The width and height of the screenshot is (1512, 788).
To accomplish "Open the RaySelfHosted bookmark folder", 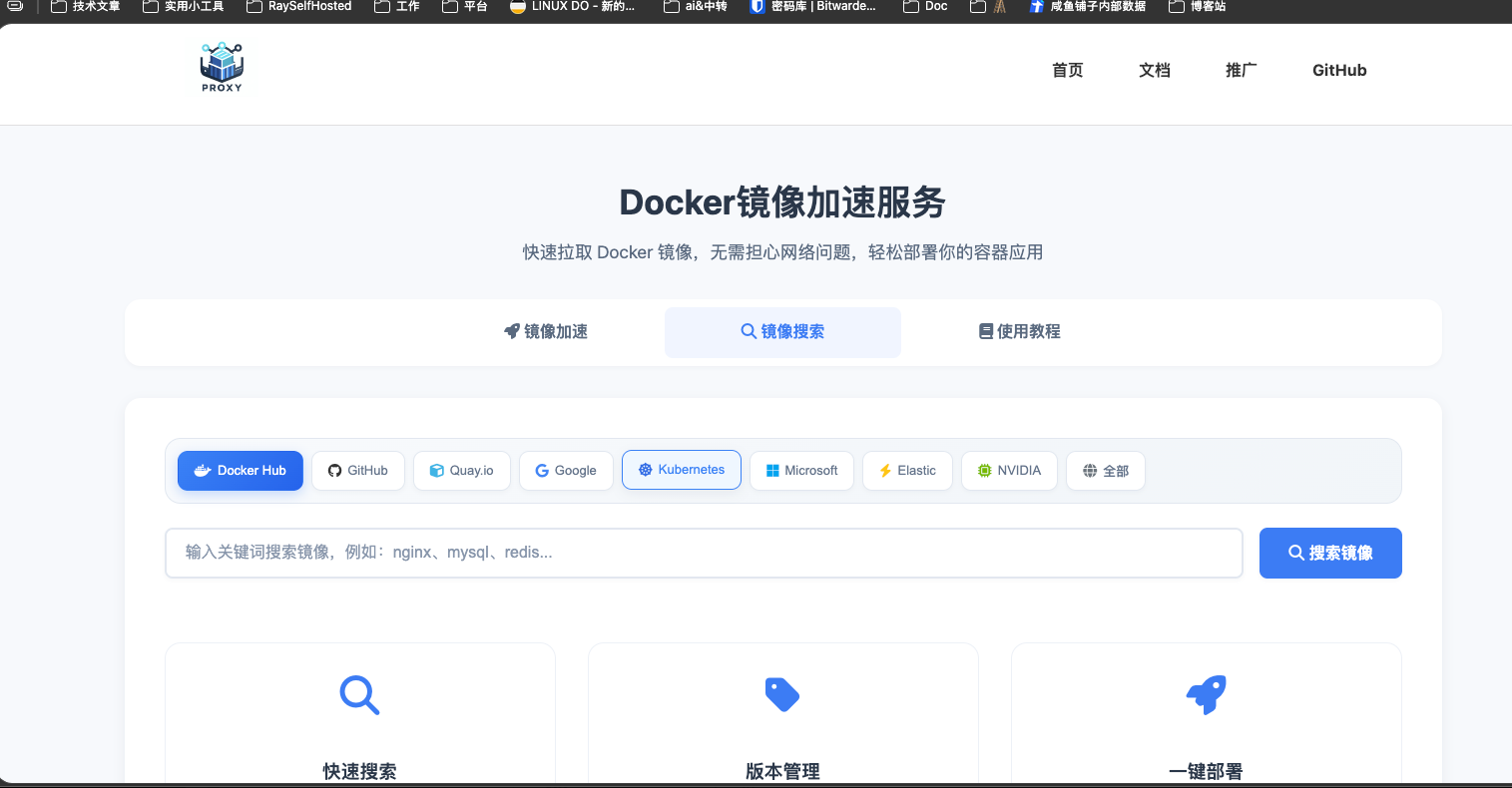I will pyautogui.click(x=298, y=7).
